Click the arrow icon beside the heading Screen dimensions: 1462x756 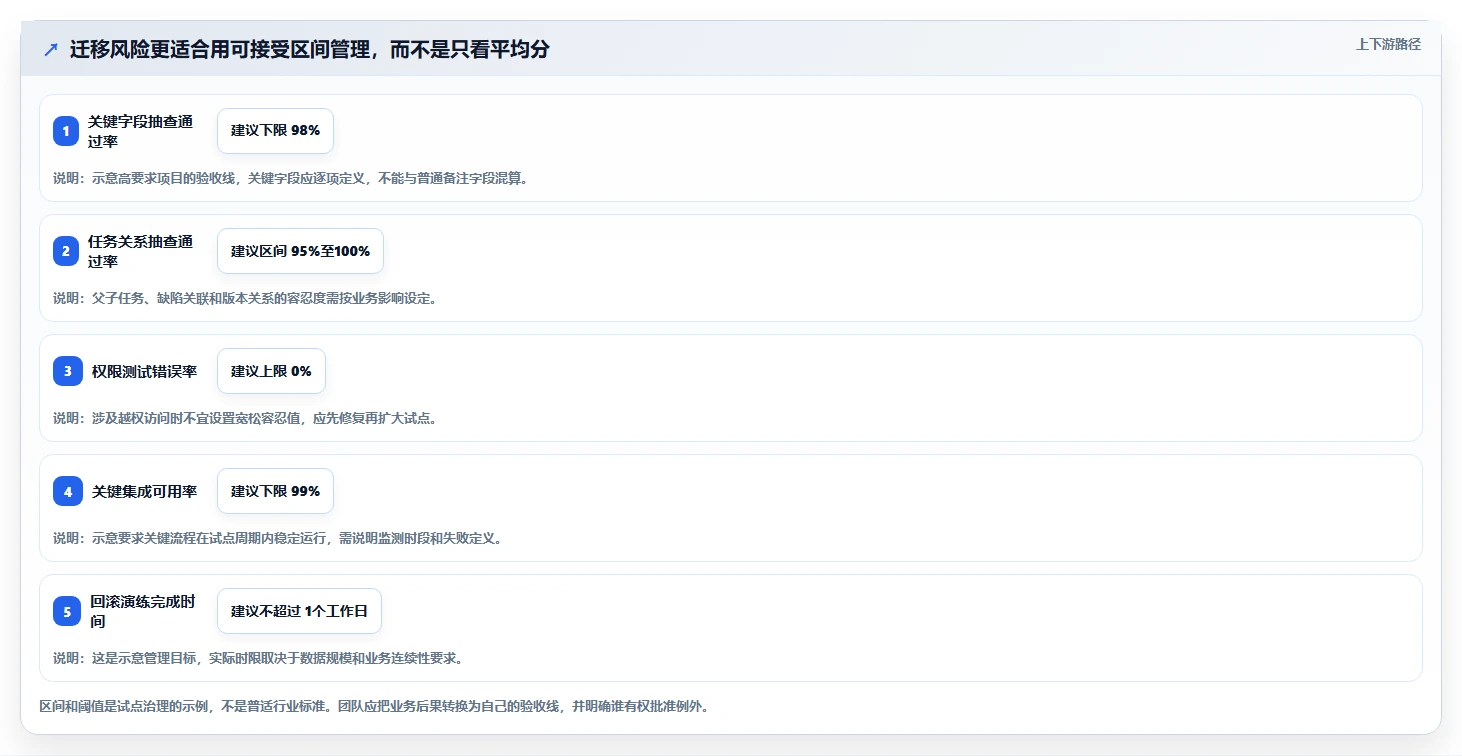coord(51,49)
